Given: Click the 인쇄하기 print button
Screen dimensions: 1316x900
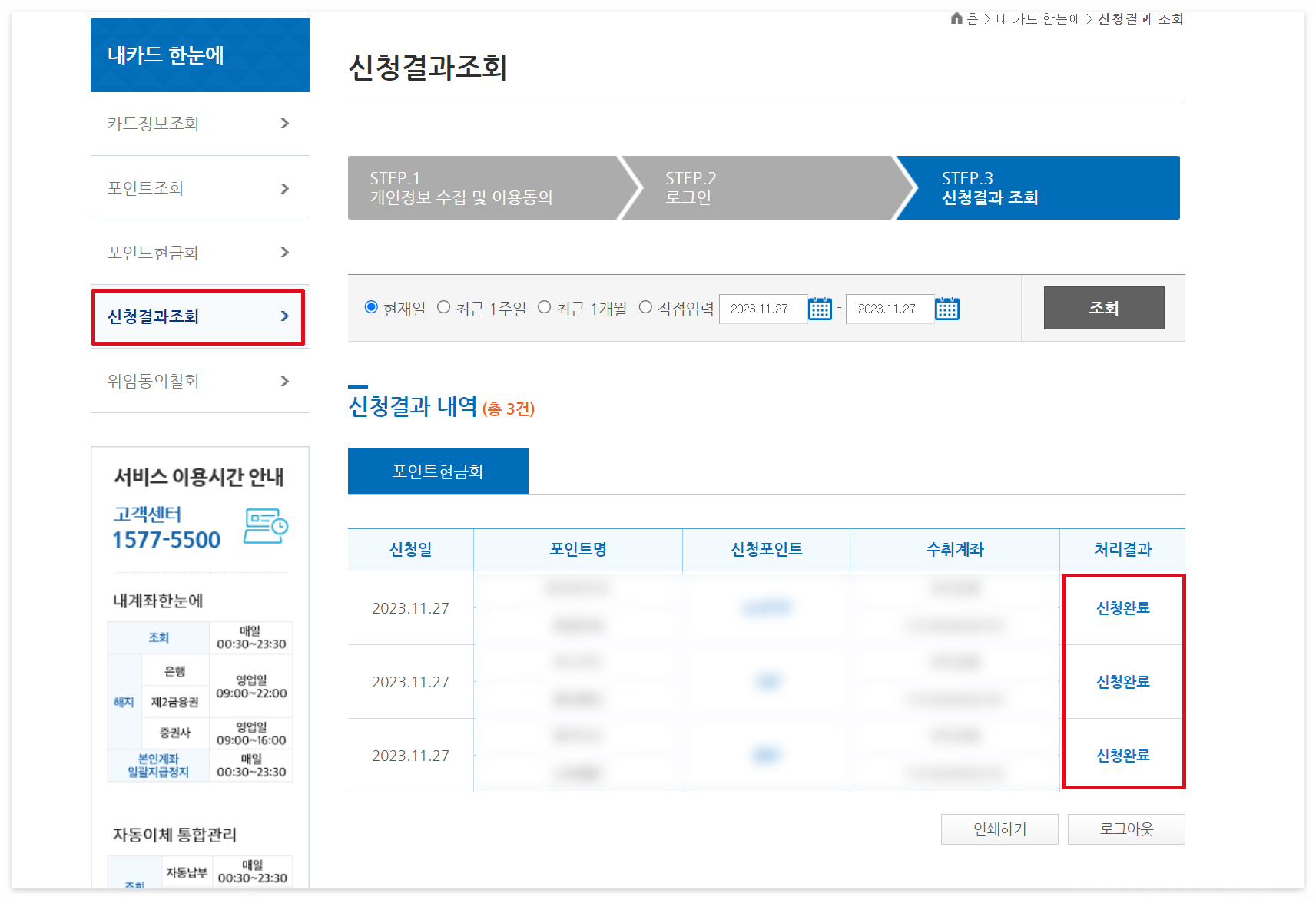Looking at the screenshot, I should tap(999, 829).
